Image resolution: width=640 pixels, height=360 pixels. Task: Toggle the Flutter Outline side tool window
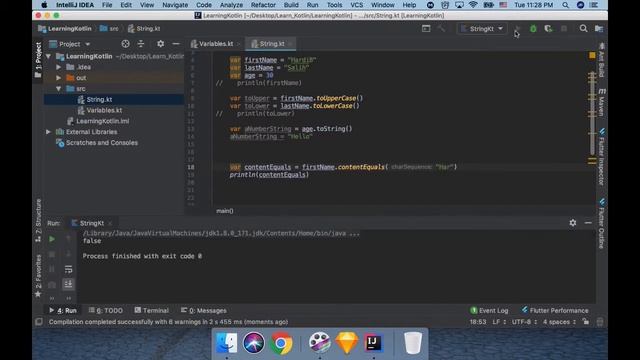(602, 224)
